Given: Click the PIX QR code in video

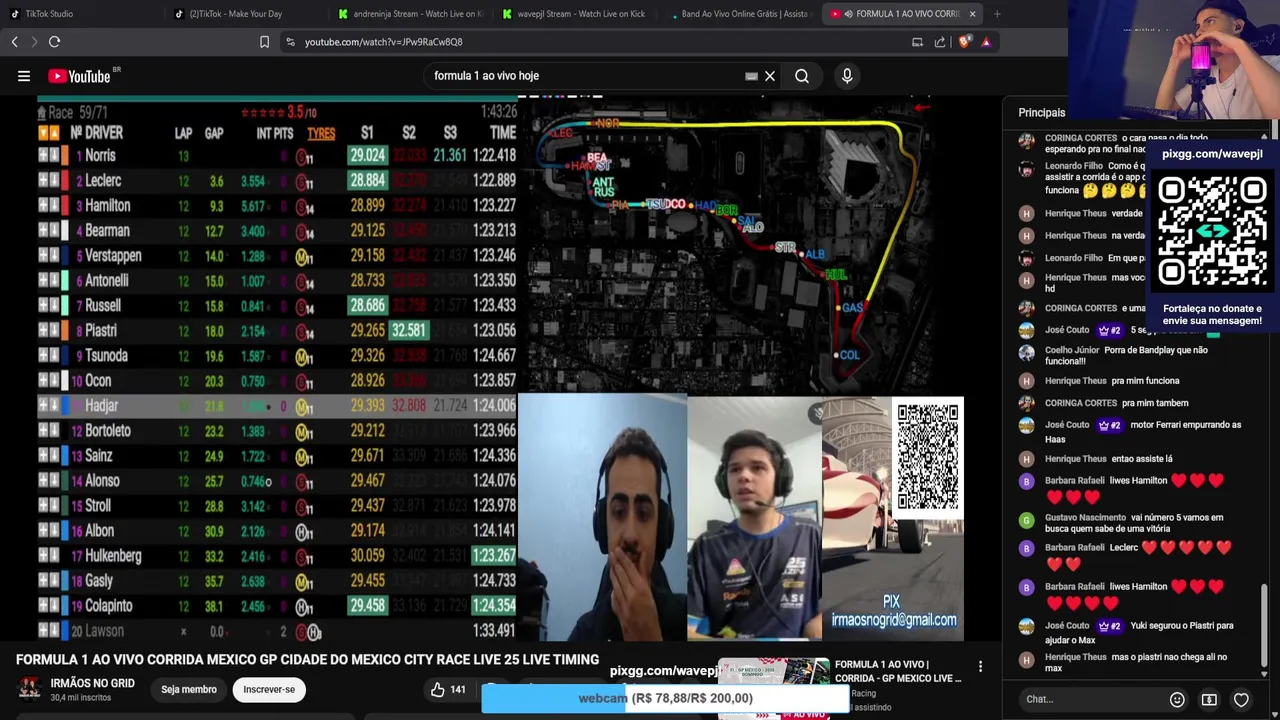Looking at the screenshot, I should click(927, 456).
